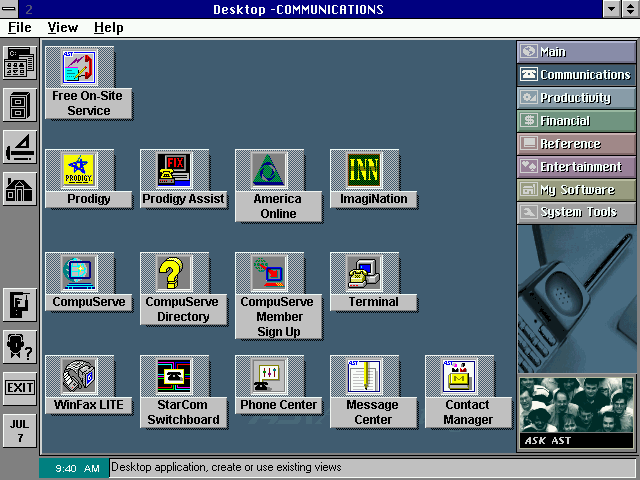The width and height of the screenshot is (640, 480).
Task: Open CompuServe Directory question mark icon
Action: [x=174, y=273]
